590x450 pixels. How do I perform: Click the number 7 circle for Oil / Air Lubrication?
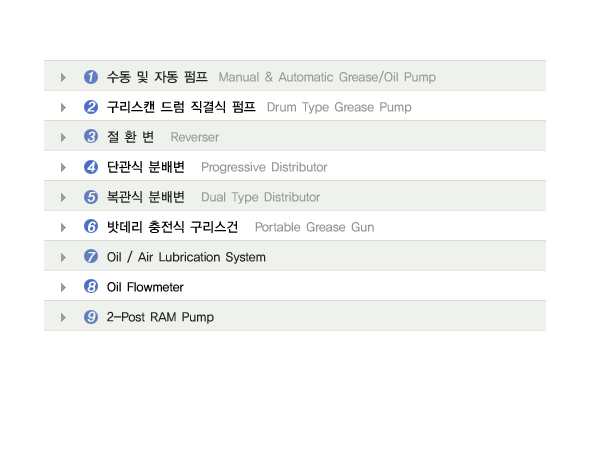(x=91, y=257)
